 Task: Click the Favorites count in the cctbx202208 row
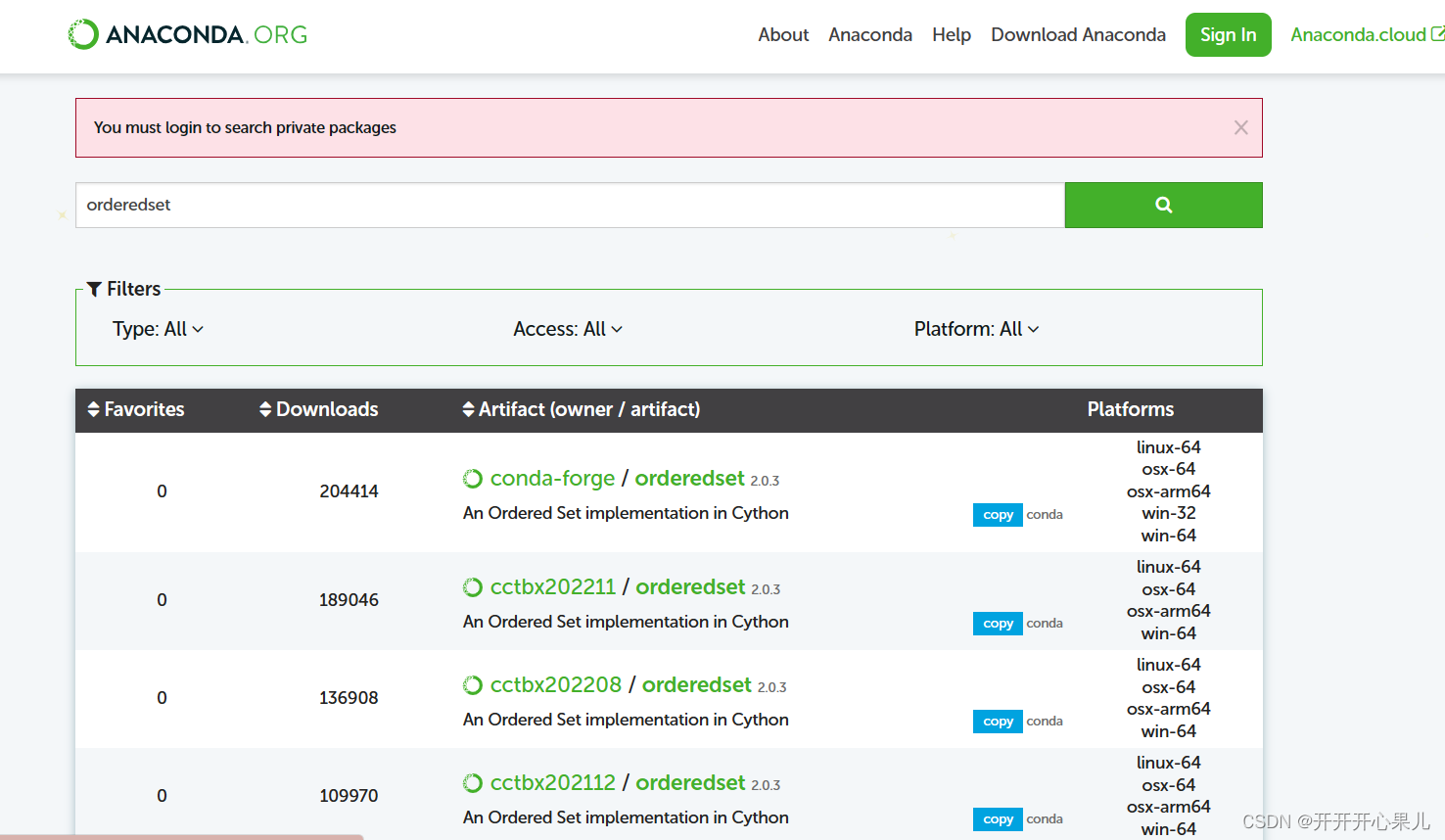[162, 698]
